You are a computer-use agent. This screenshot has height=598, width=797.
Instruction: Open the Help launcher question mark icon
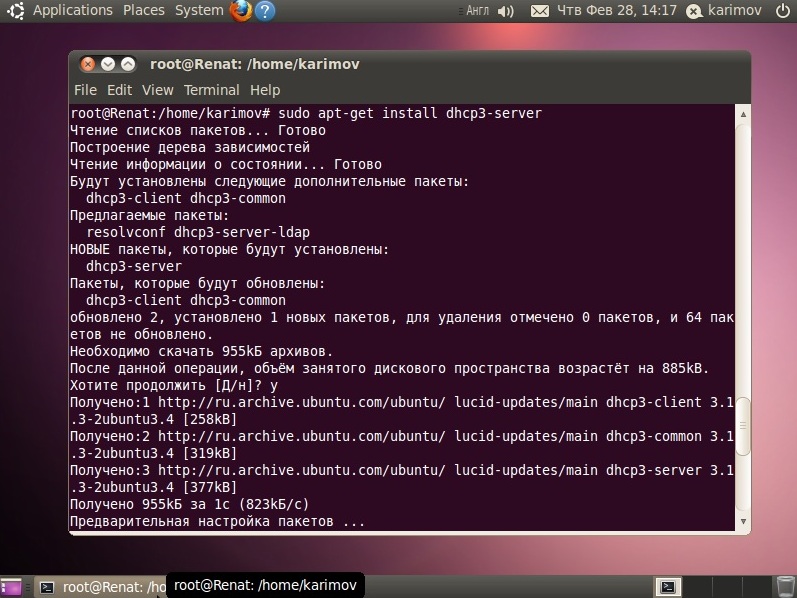265,11
